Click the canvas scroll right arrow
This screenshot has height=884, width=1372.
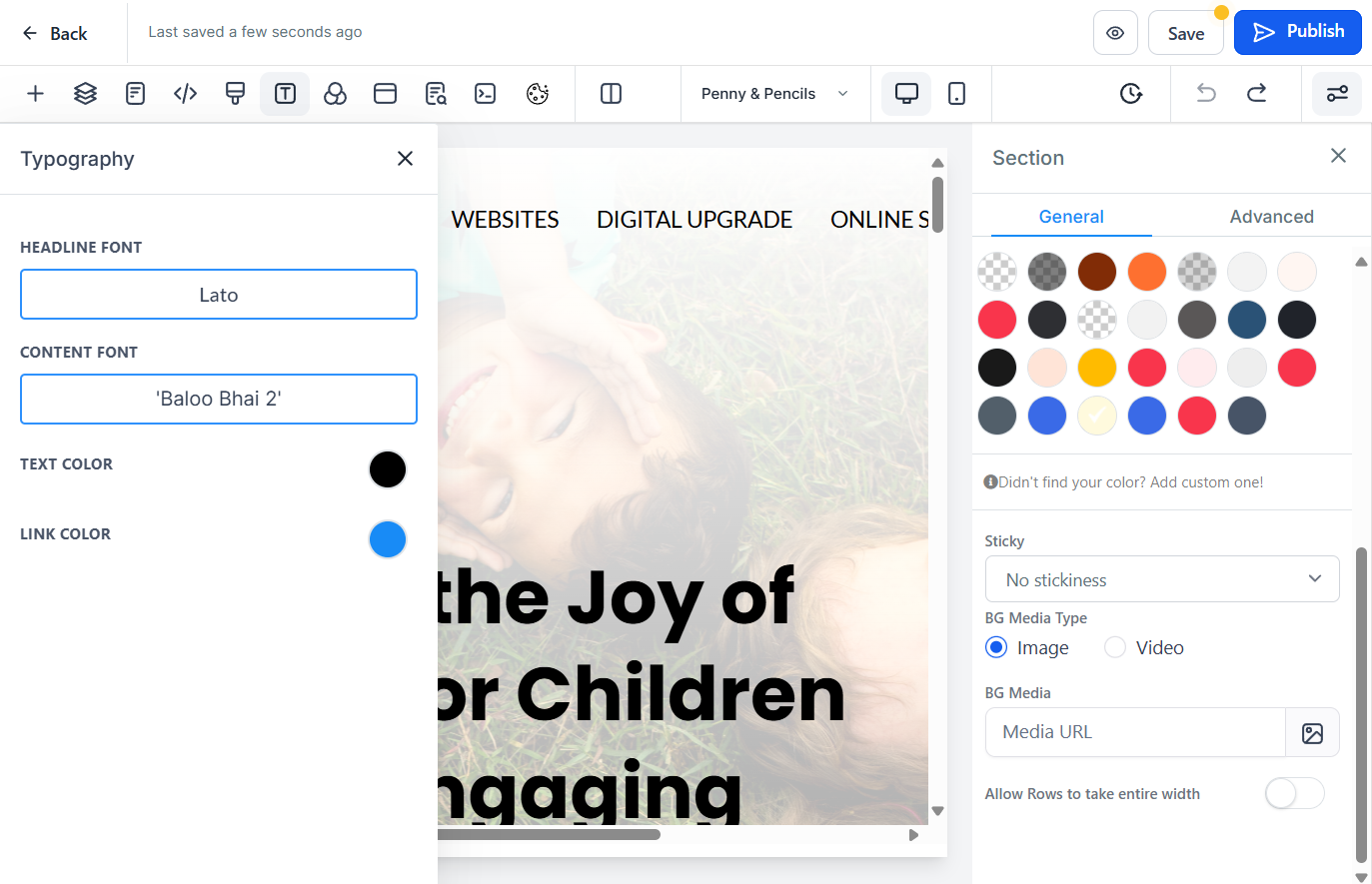(x=913, y=835)
